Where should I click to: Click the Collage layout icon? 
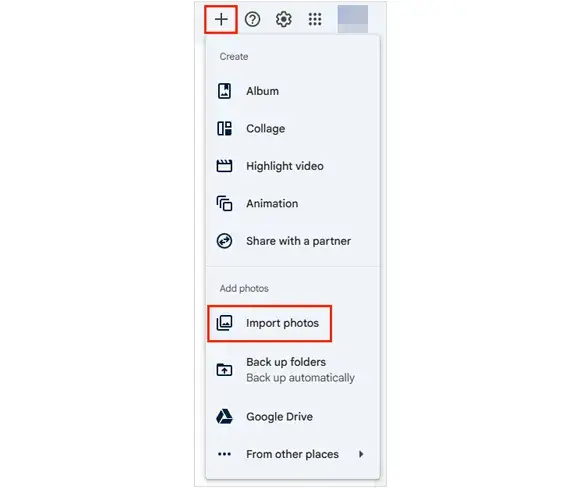tap(224, 128)
